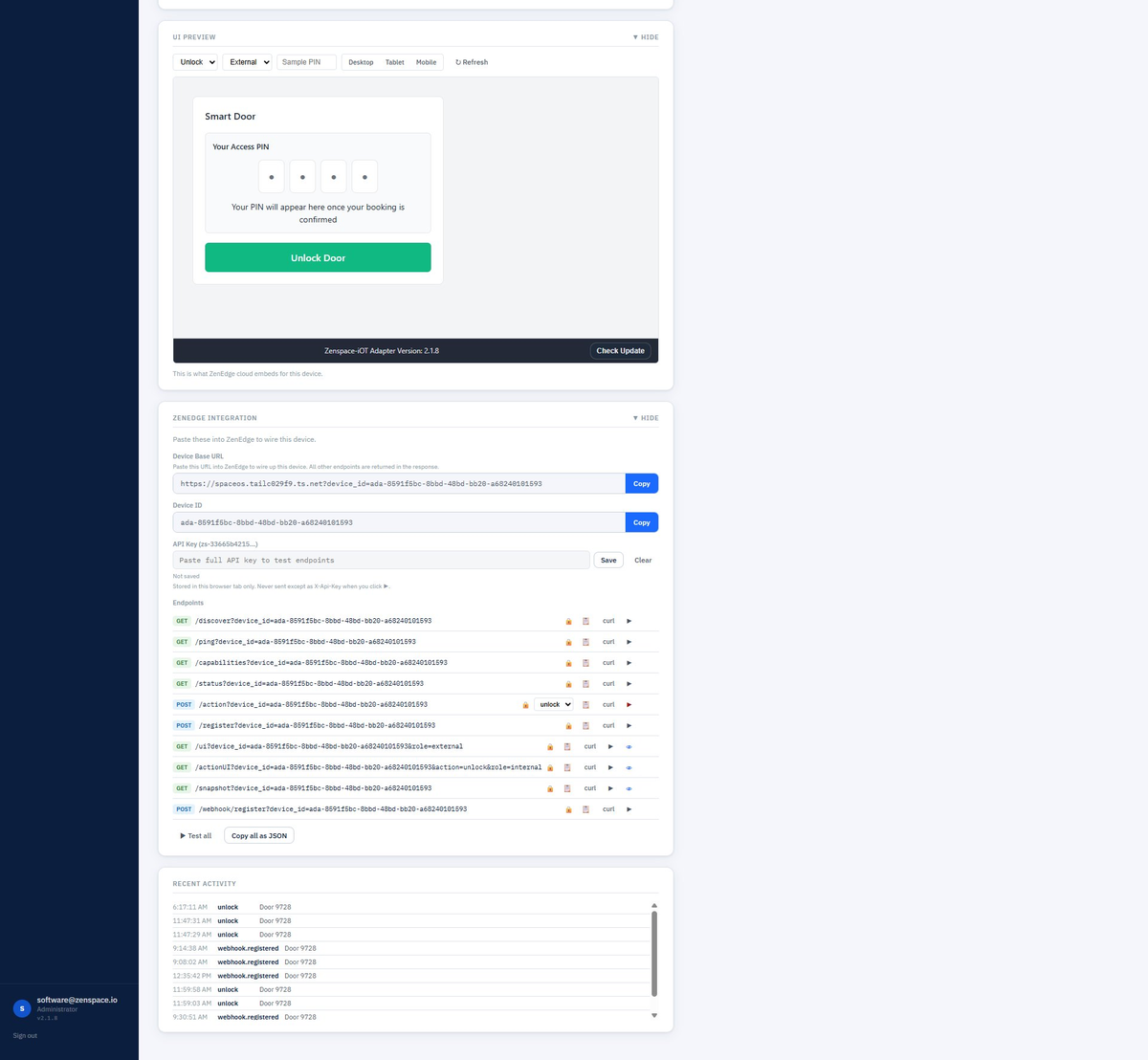The width and height of the screenshot is (1148, 1060).
Task: Run the /snapshot endpoint play icon
Action: (x=610, y=788)
